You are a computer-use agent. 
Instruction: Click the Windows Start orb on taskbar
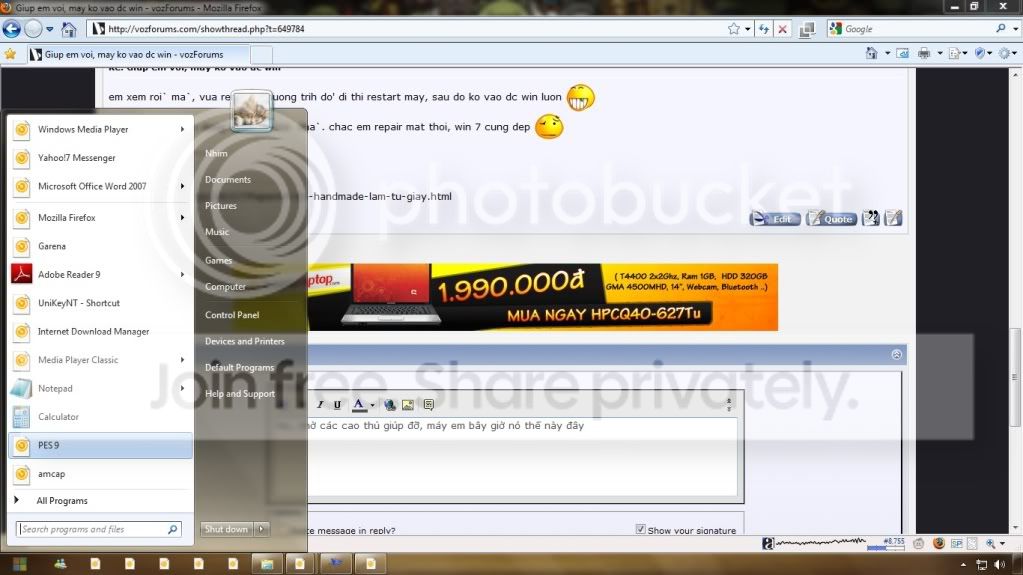coord(19,564)
